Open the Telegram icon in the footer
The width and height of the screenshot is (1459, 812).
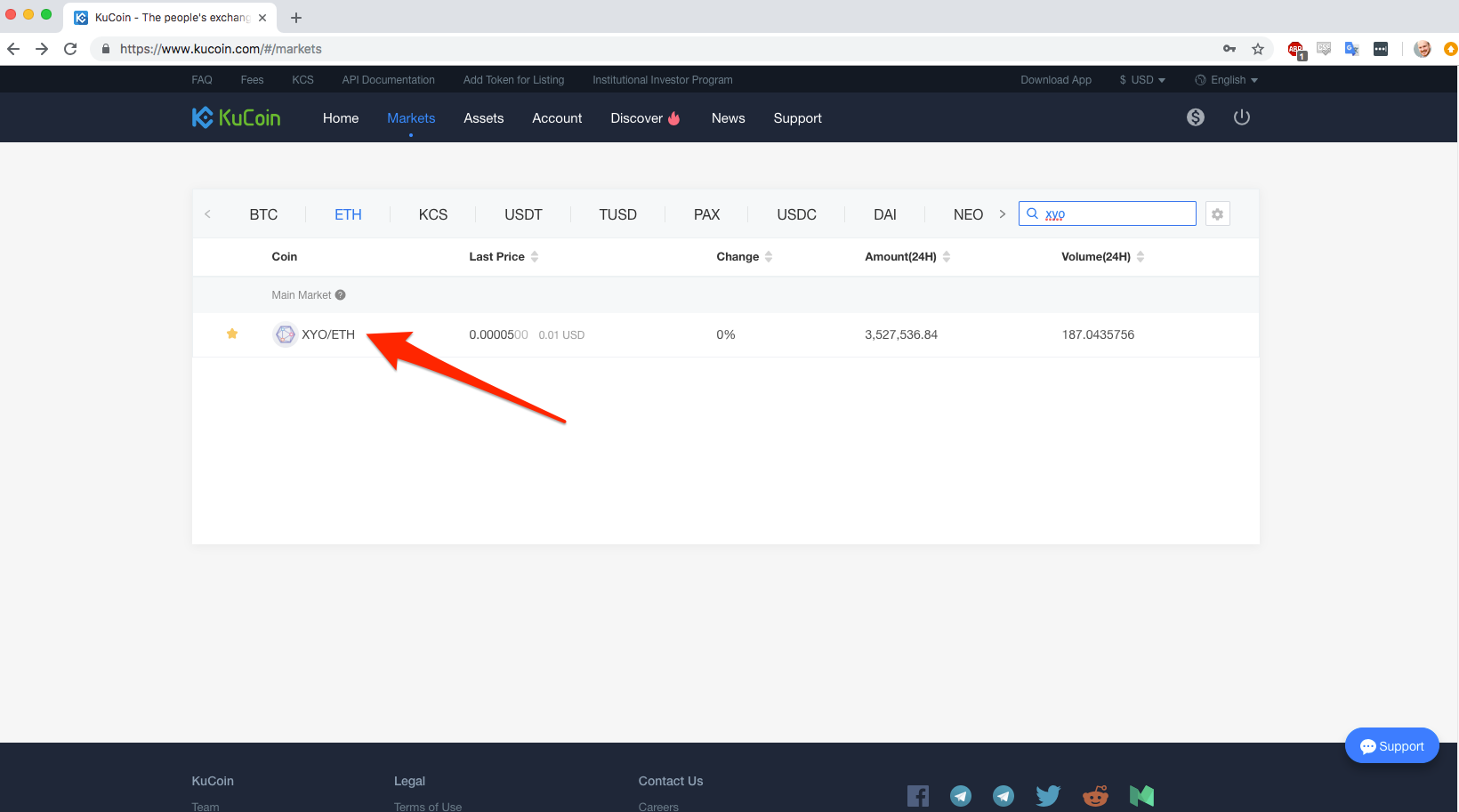961,795
